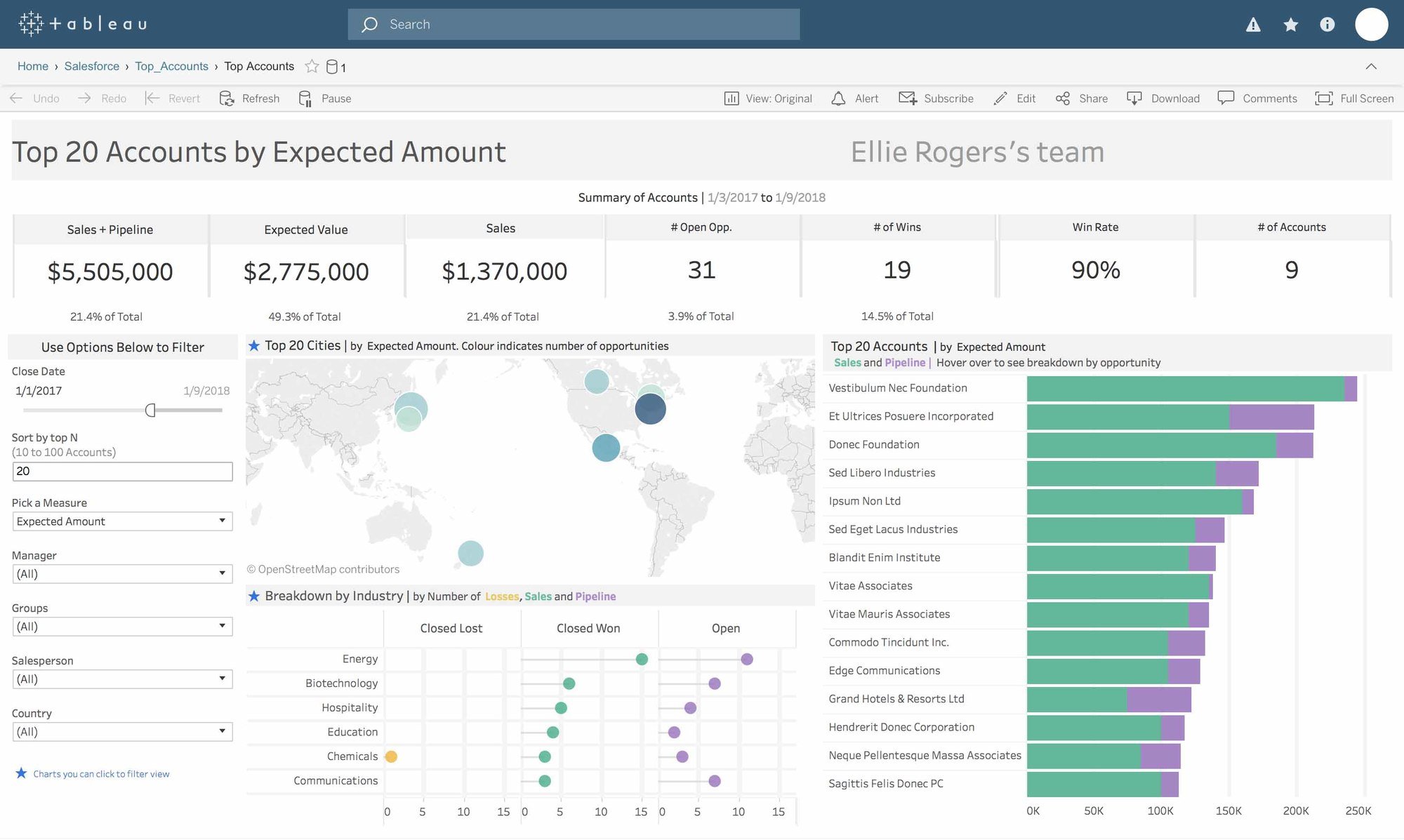Click the Closed Won column header
Viewport: 1404px width, 840px height.
[588, 628]
